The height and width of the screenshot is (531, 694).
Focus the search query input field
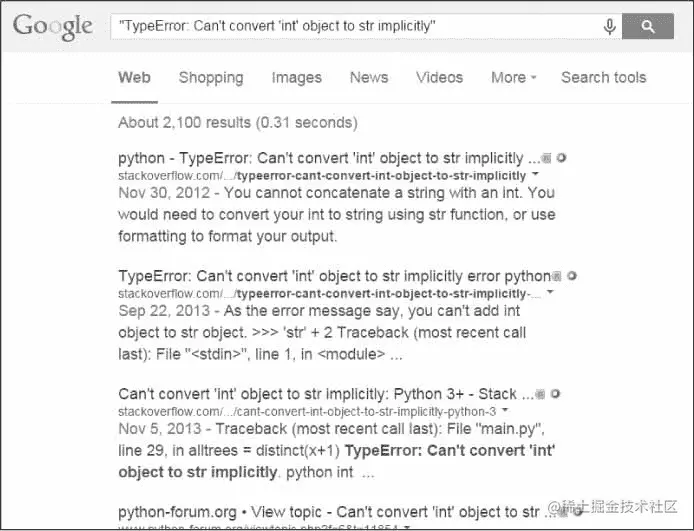coord(356,27)
